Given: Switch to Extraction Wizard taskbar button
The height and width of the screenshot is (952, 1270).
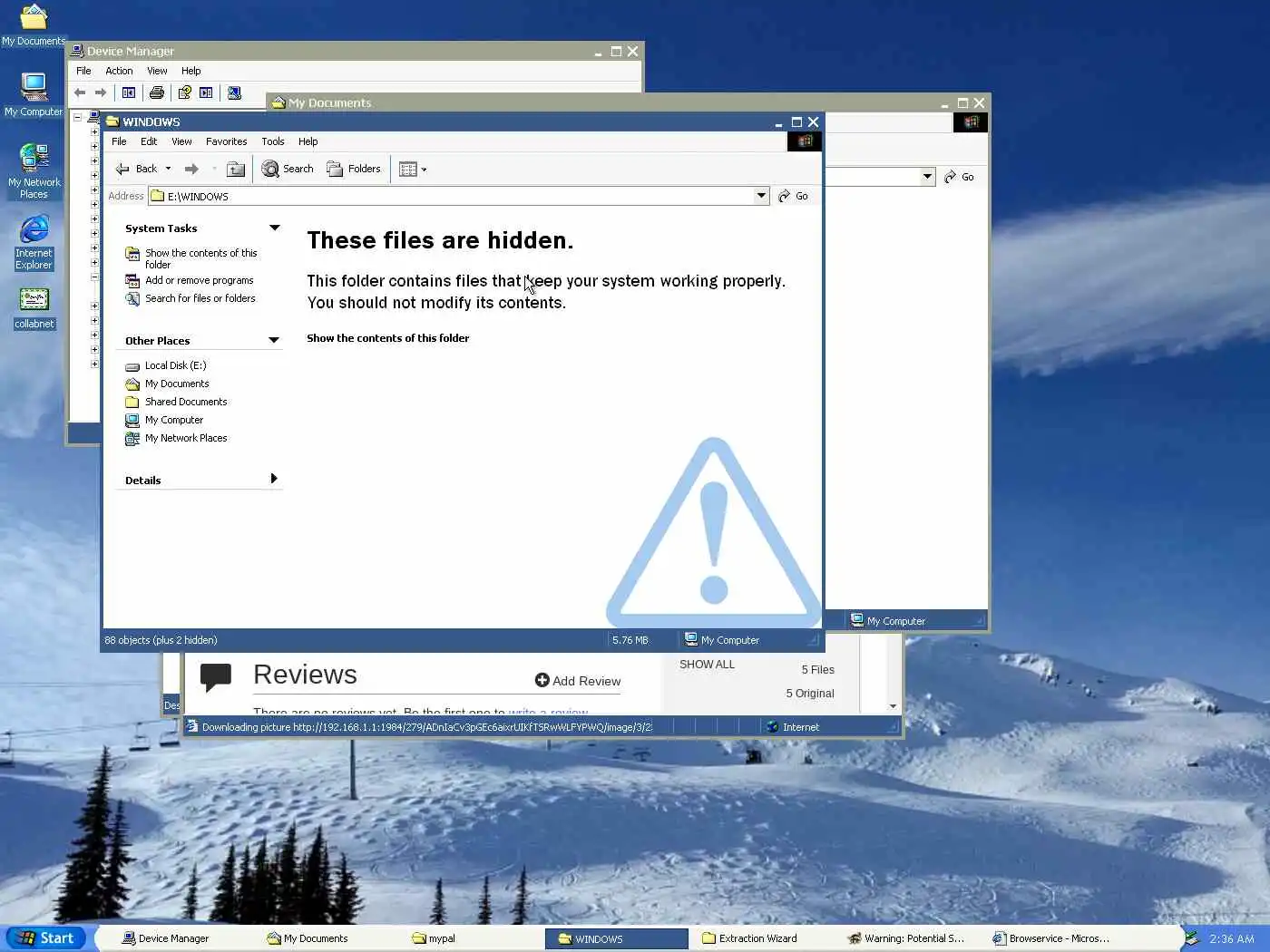Looking at the screenshot, I should pos(761,938).
